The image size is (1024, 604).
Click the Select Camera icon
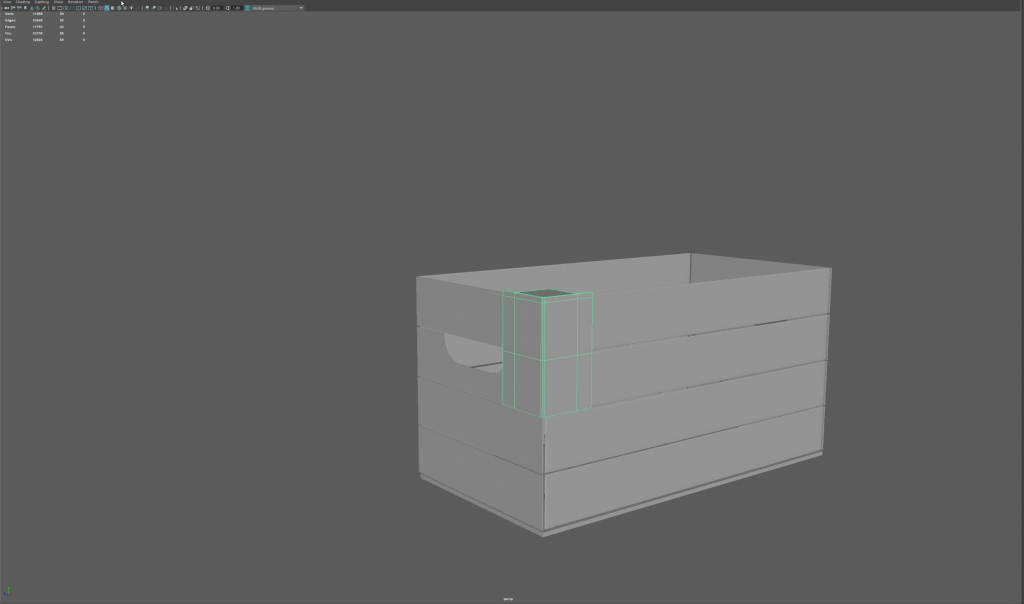coord(4,8)
